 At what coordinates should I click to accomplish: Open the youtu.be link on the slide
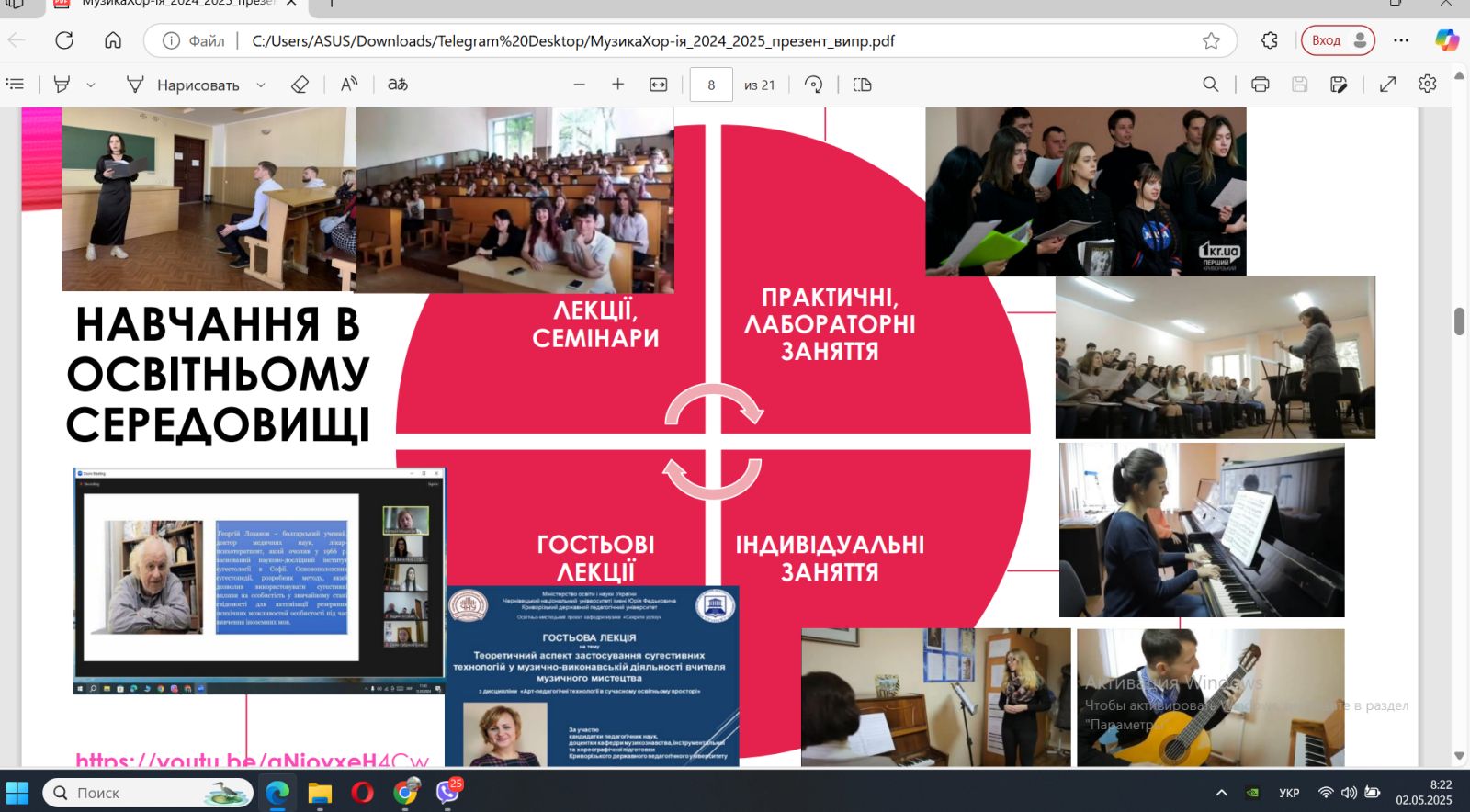pyautogui.click(x=253, y=761)
